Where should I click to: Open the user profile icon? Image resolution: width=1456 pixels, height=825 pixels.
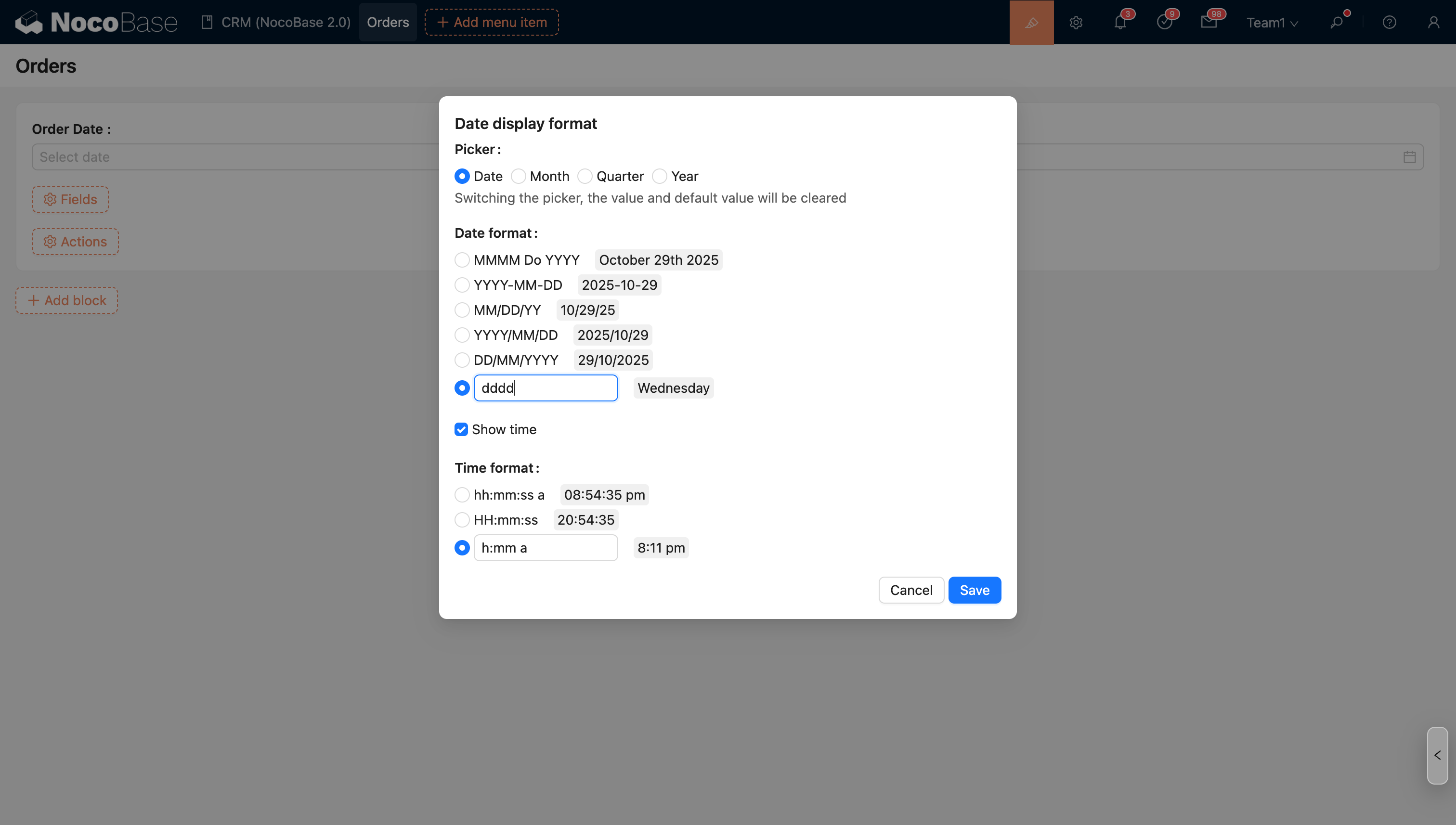[1433, 23]
